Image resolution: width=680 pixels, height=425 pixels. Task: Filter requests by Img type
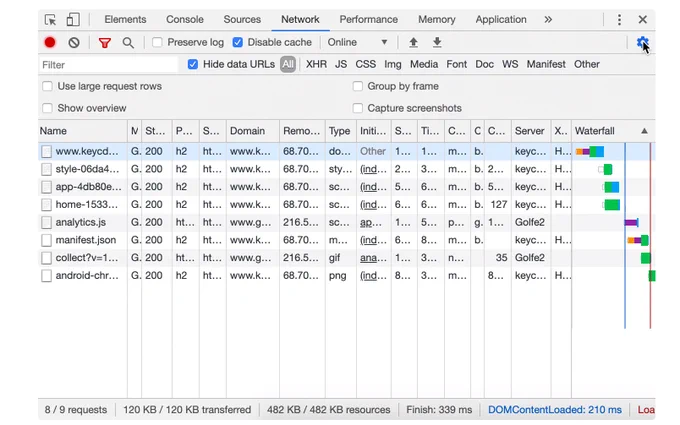click(392, 64)
